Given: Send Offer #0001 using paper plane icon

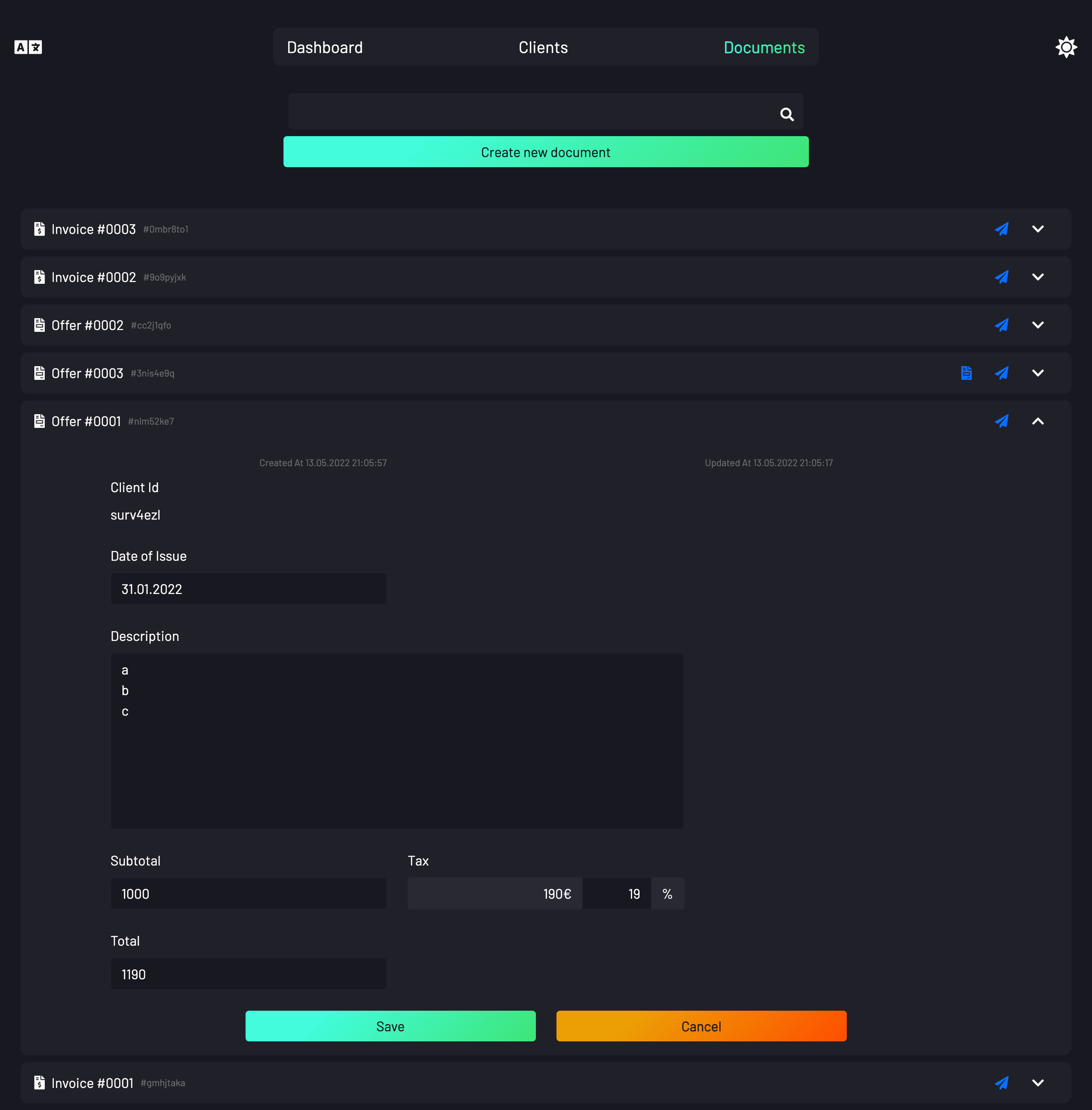Looking at the screenshot, I should point(1001,421).
